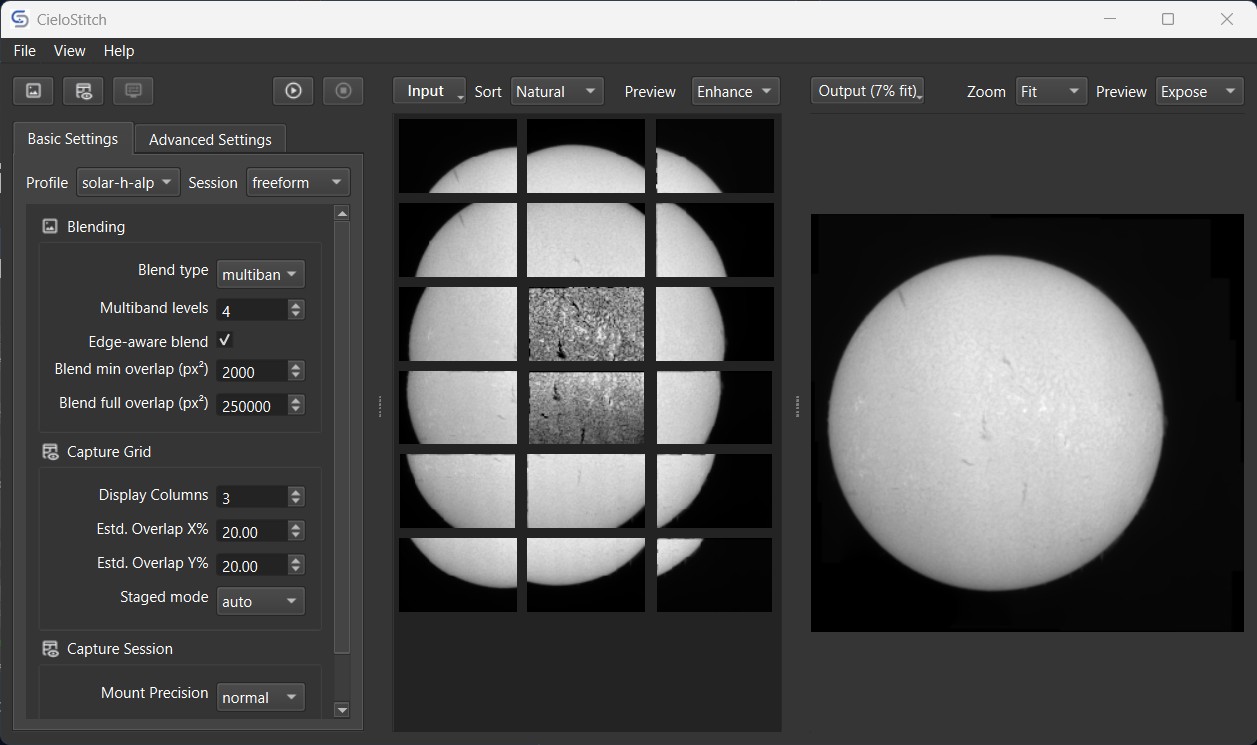This screenshot has width=1257, height=745.
Task: Click the Blend min overlap field
Action: point(252,371)
